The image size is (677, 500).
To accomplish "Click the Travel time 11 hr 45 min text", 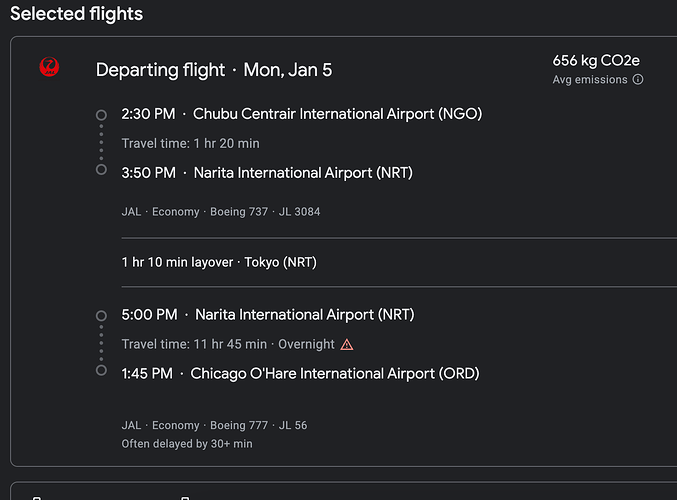I will 194,344.
